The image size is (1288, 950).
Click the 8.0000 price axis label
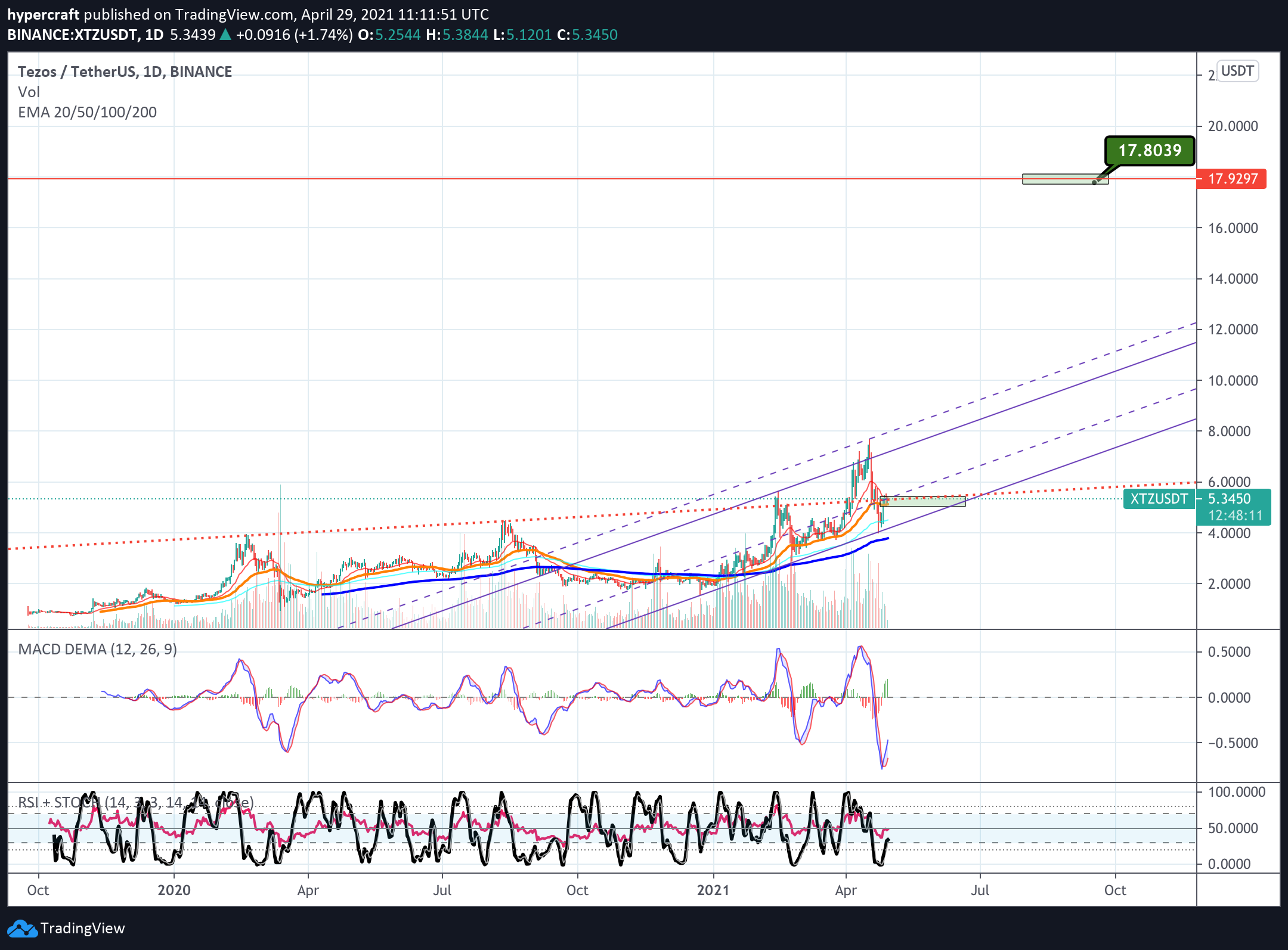(x=1229, y=431)
